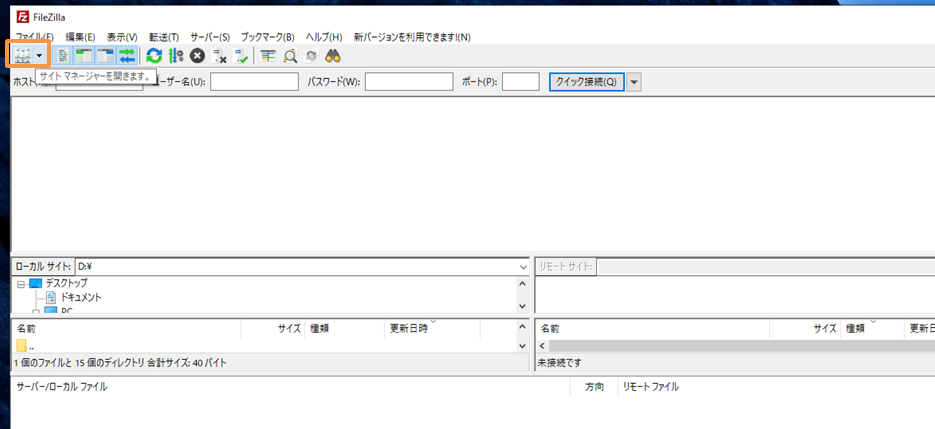The width and height of the screenshot is (935, 429).
Task: Click the 未接続です status text
Action: [559, 363]
